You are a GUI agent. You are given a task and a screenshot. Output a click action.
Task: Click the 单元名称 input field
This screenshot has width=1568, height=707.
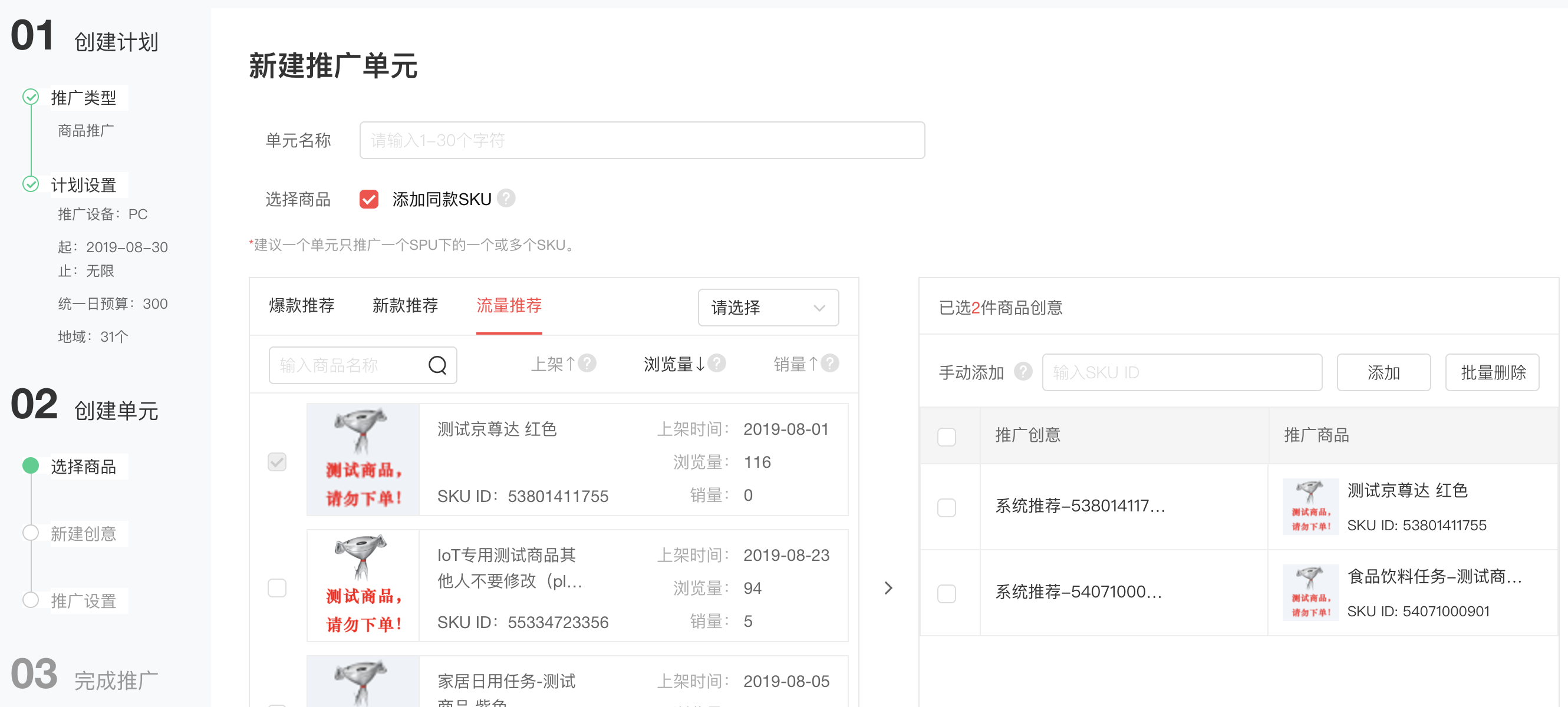click(x=642, y=140)
